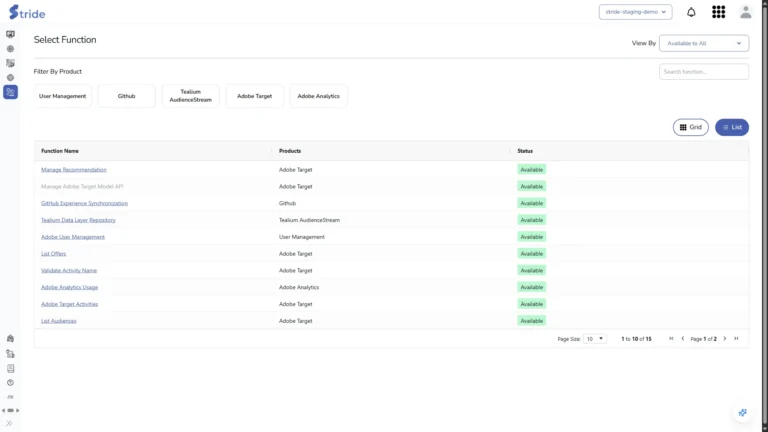
Task: Open Adobe Target Activities function
Action: pos(70,304)
